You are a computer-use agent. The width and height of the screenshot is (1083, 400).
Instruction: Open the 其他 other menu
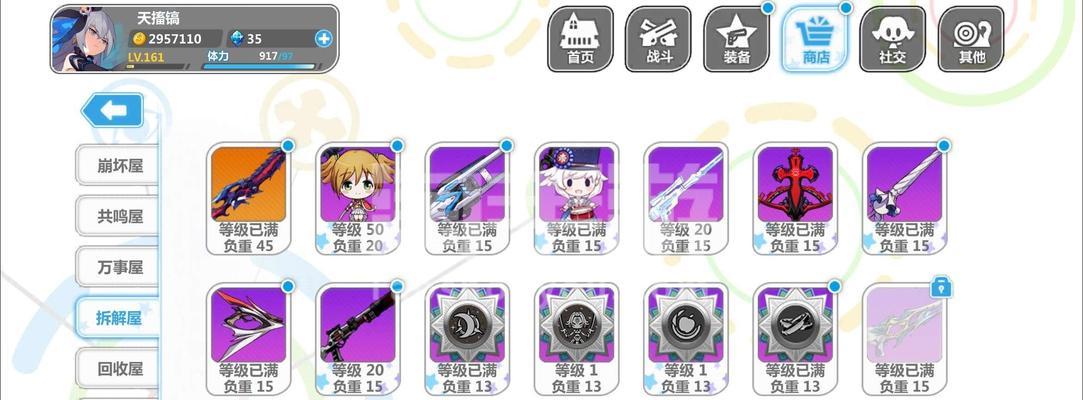click(971, 39)
